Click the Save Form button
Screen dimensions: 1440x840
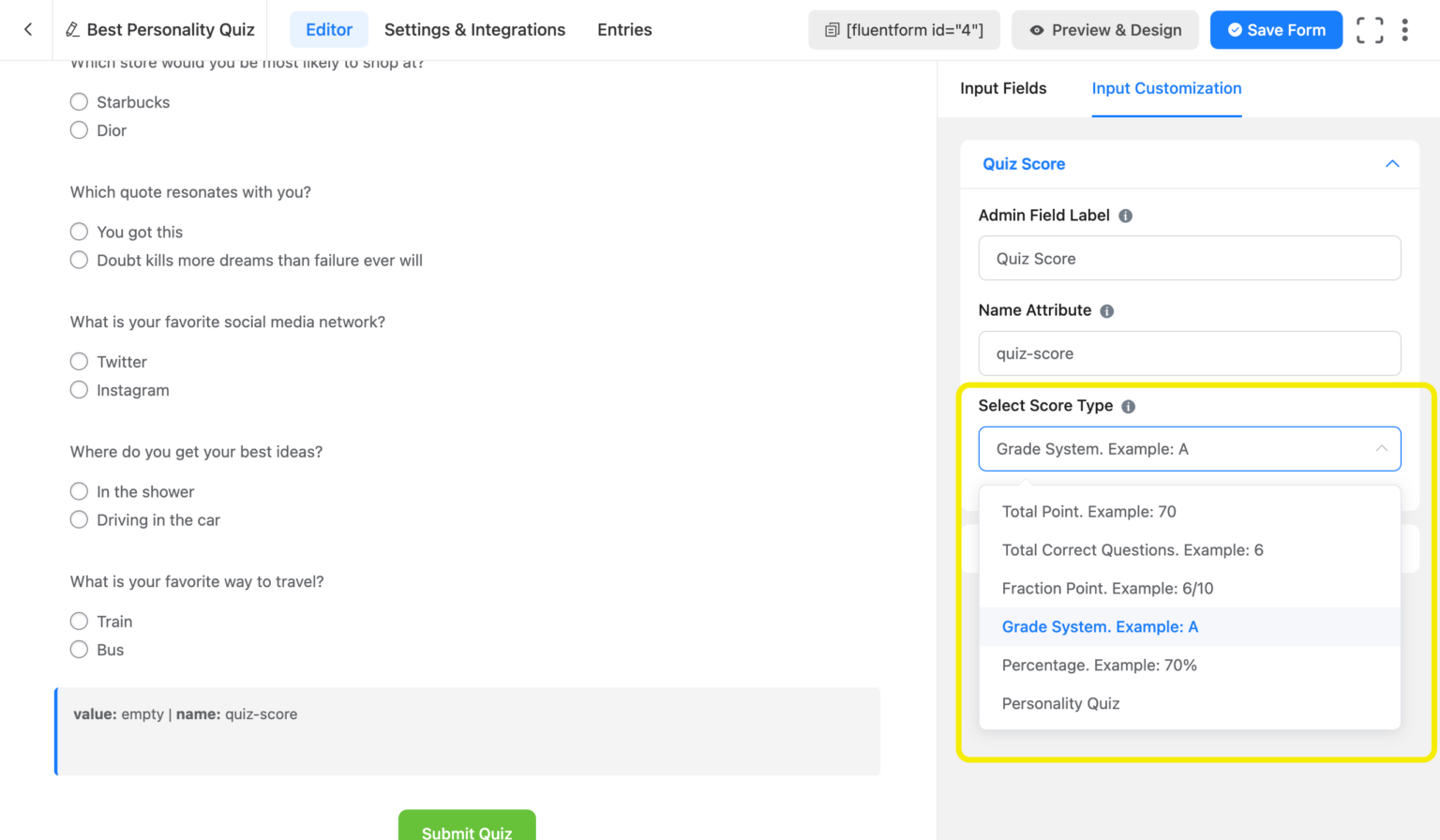pos(1276,29)
